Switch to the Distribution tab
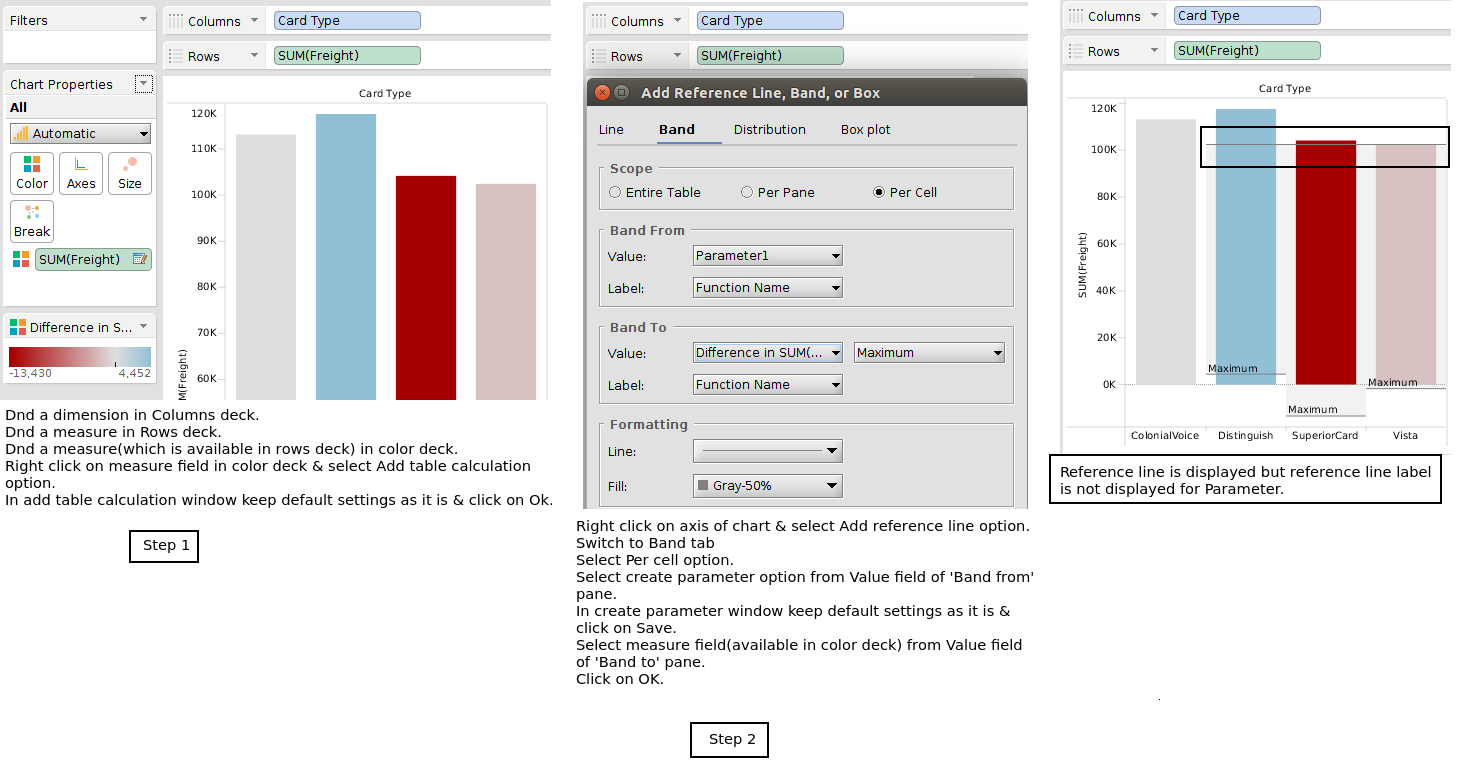1459x763 pixels. click(x=770, y=129)
